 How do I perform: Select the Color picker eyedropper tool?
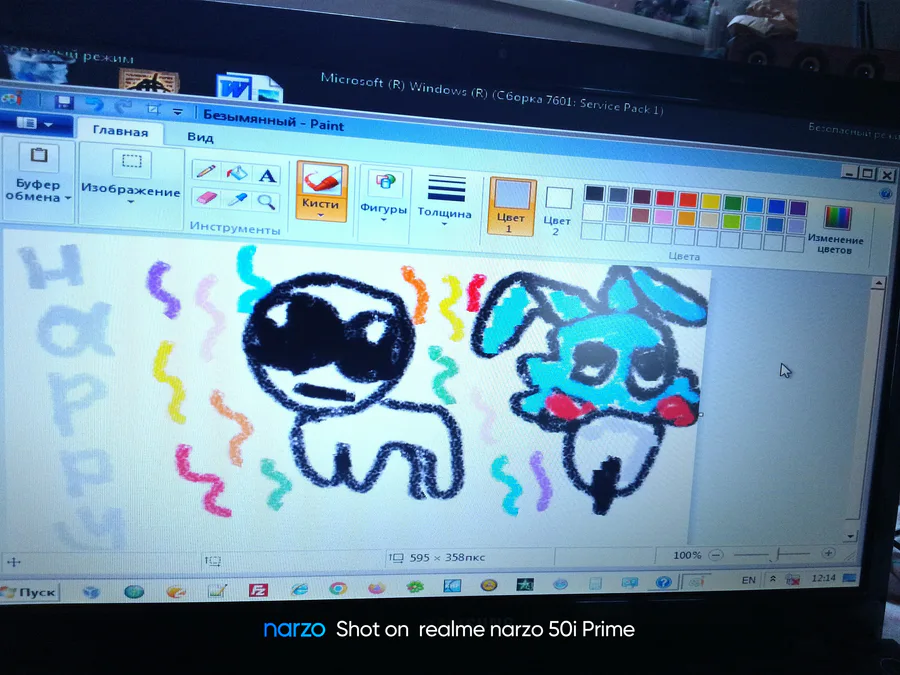coord(236,199)
